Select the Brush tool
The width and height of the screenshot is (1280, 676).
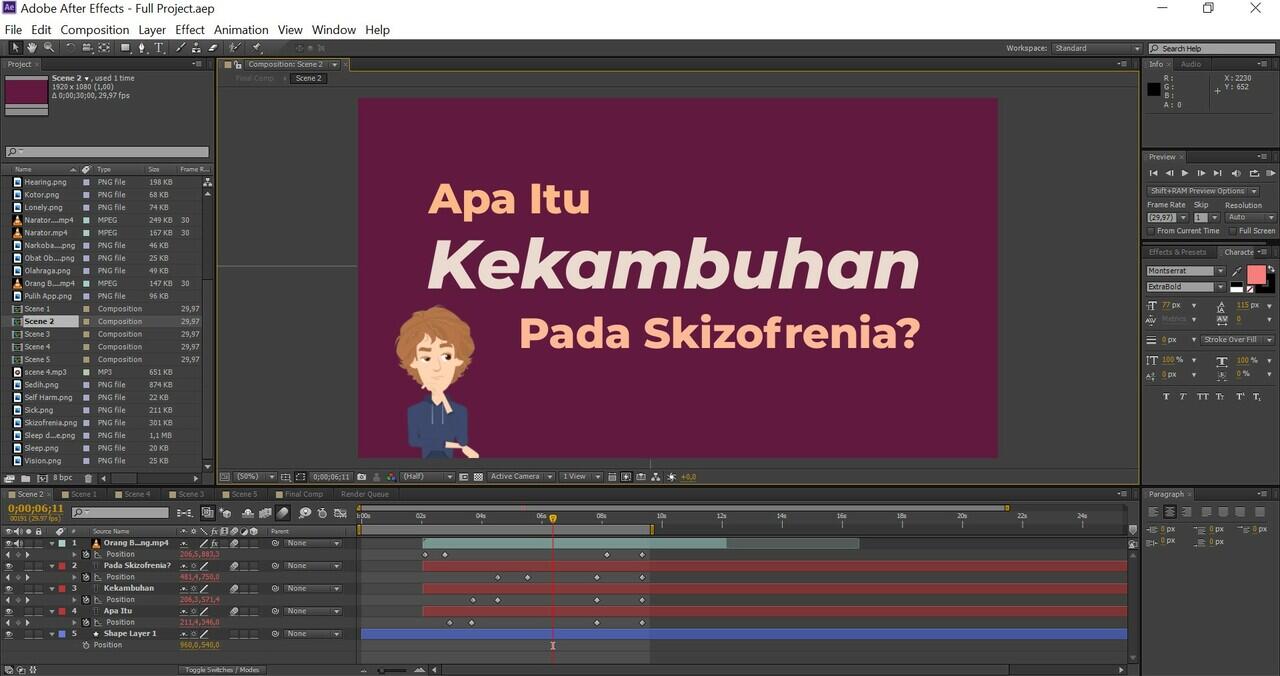181,47
